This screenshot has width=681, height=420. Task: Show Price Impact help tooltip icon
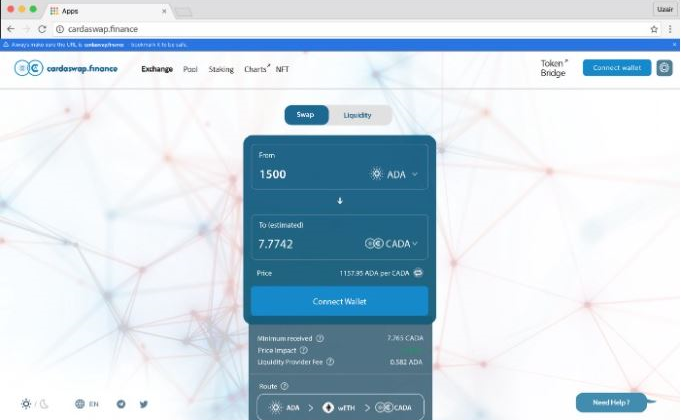pyautogui.click(x=304, y=350)
